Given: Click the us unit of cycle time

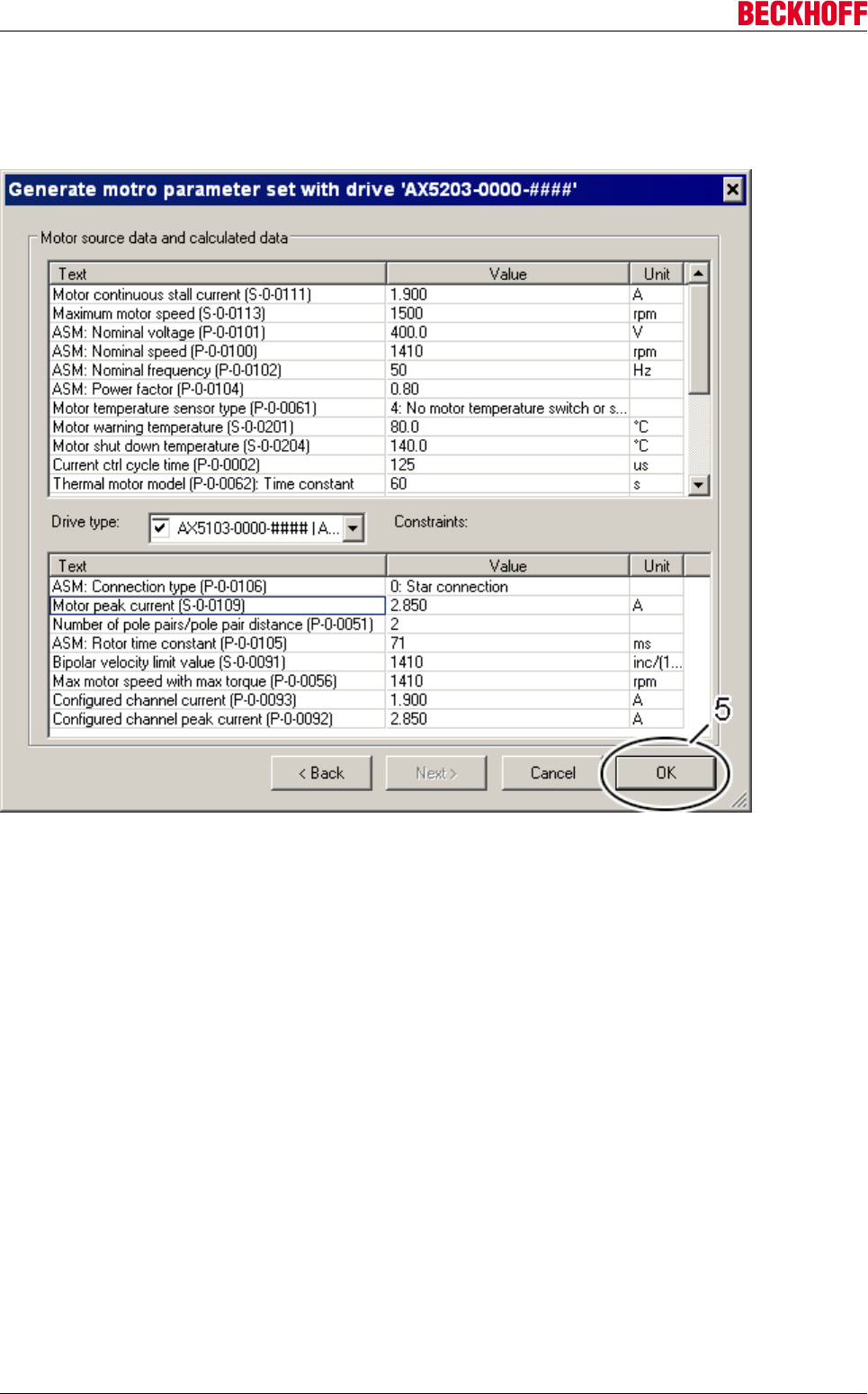Looking at the screenshot, I should click(x=640, y=465).
